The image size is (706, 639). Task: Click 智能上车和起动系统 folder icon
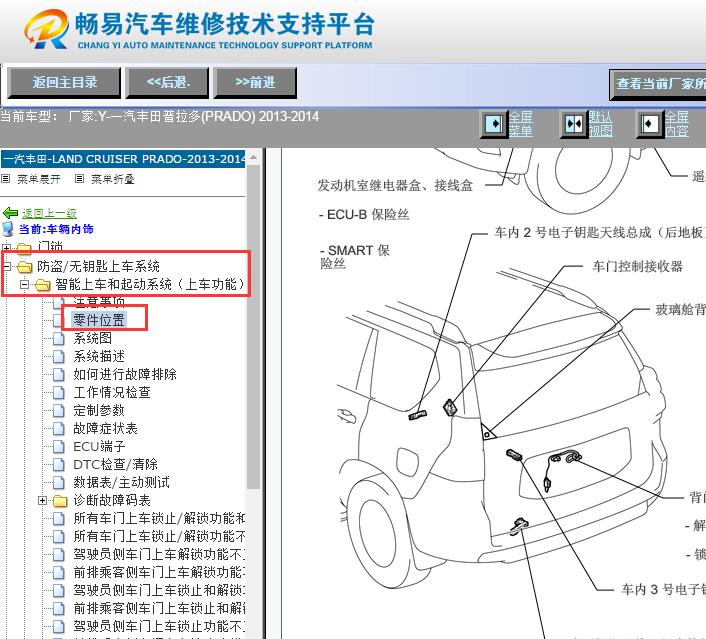(x=43, y=285)
